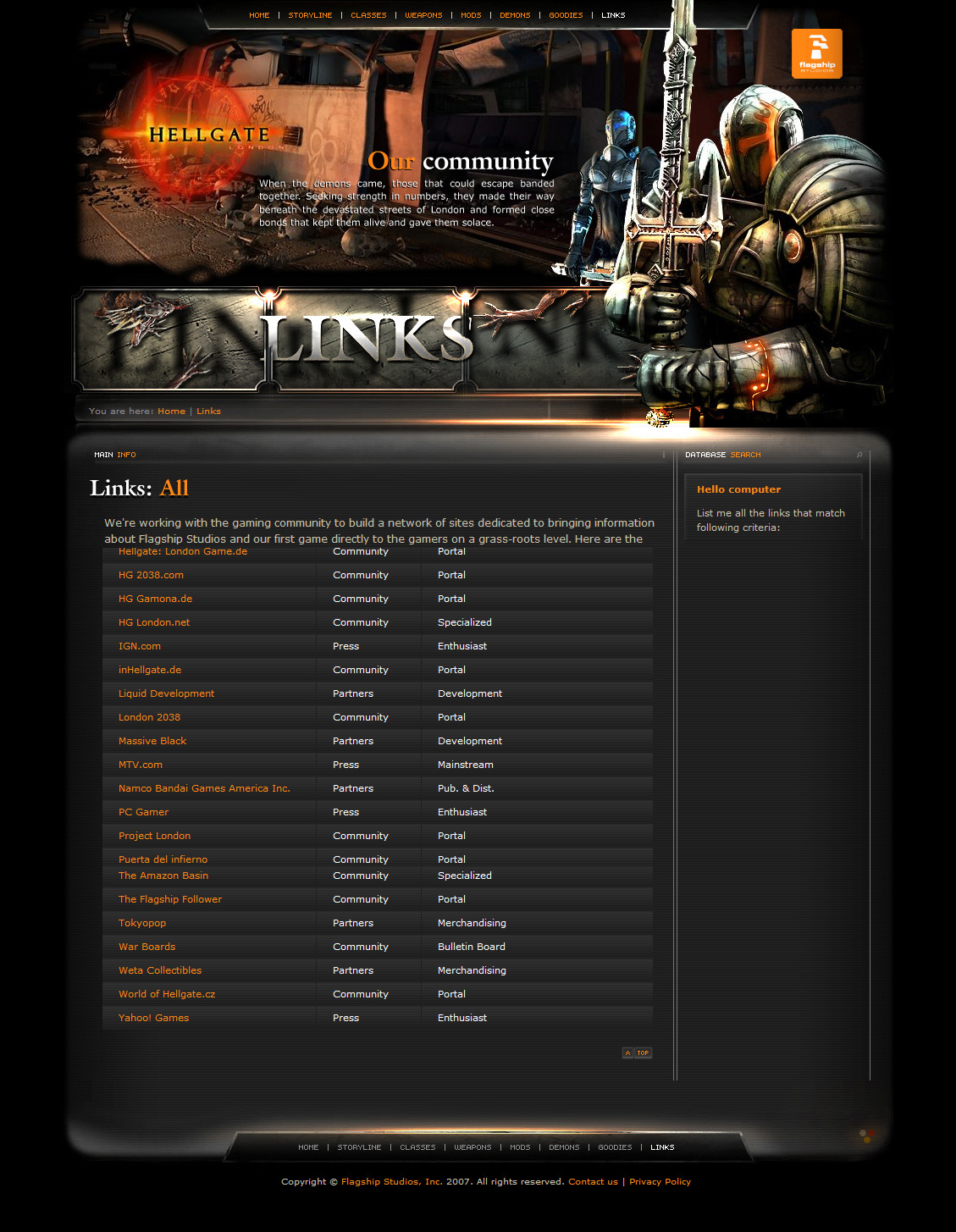This screenshot has width=956, height=1232.
Task: Open the Hellgate: London Game.de link
Action: point(183,551)
